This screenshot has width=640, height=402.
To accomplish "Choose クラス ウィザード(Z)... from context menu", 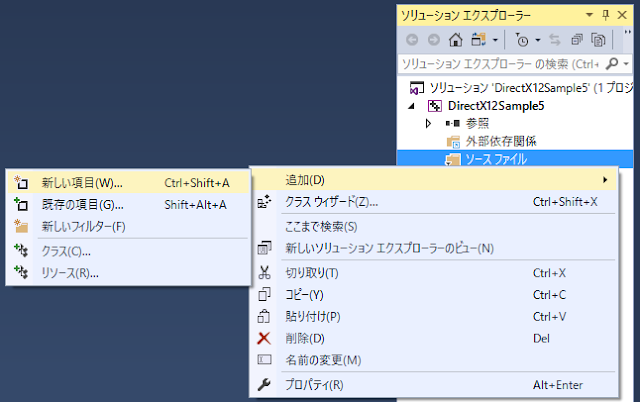I will 434,202.
